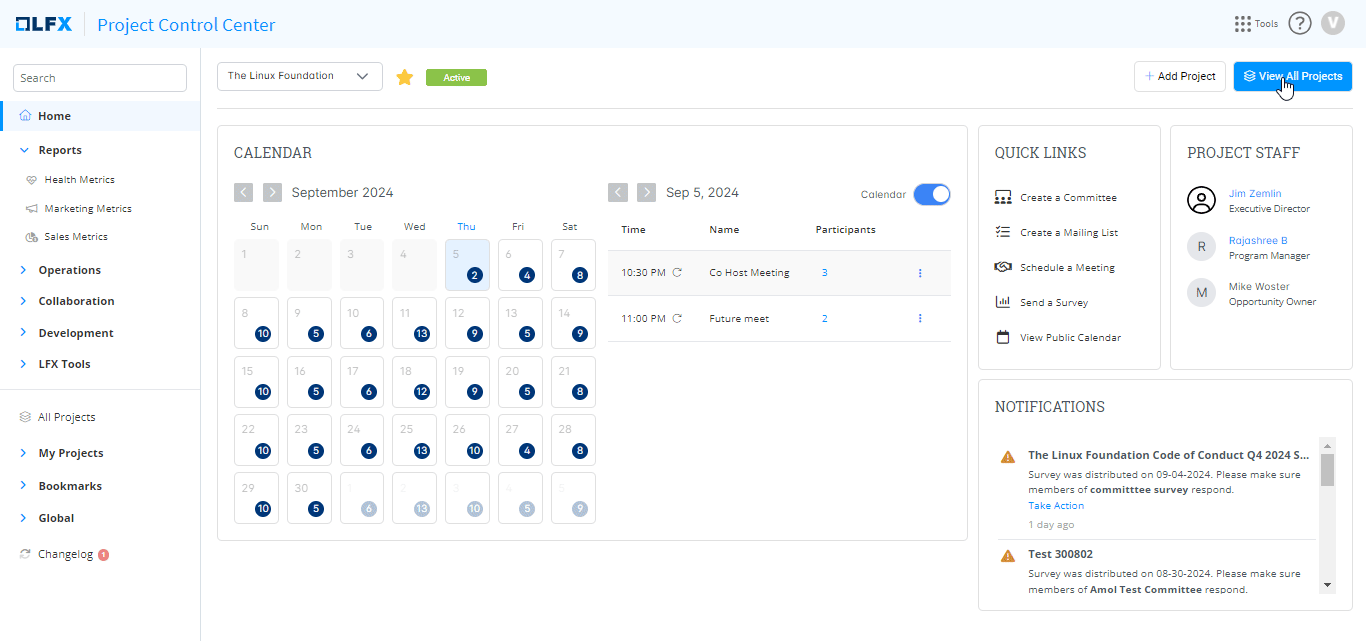Screen dimensions: 1366x641
Task: Click the Add Project button
Action: tap(1179, 77)
